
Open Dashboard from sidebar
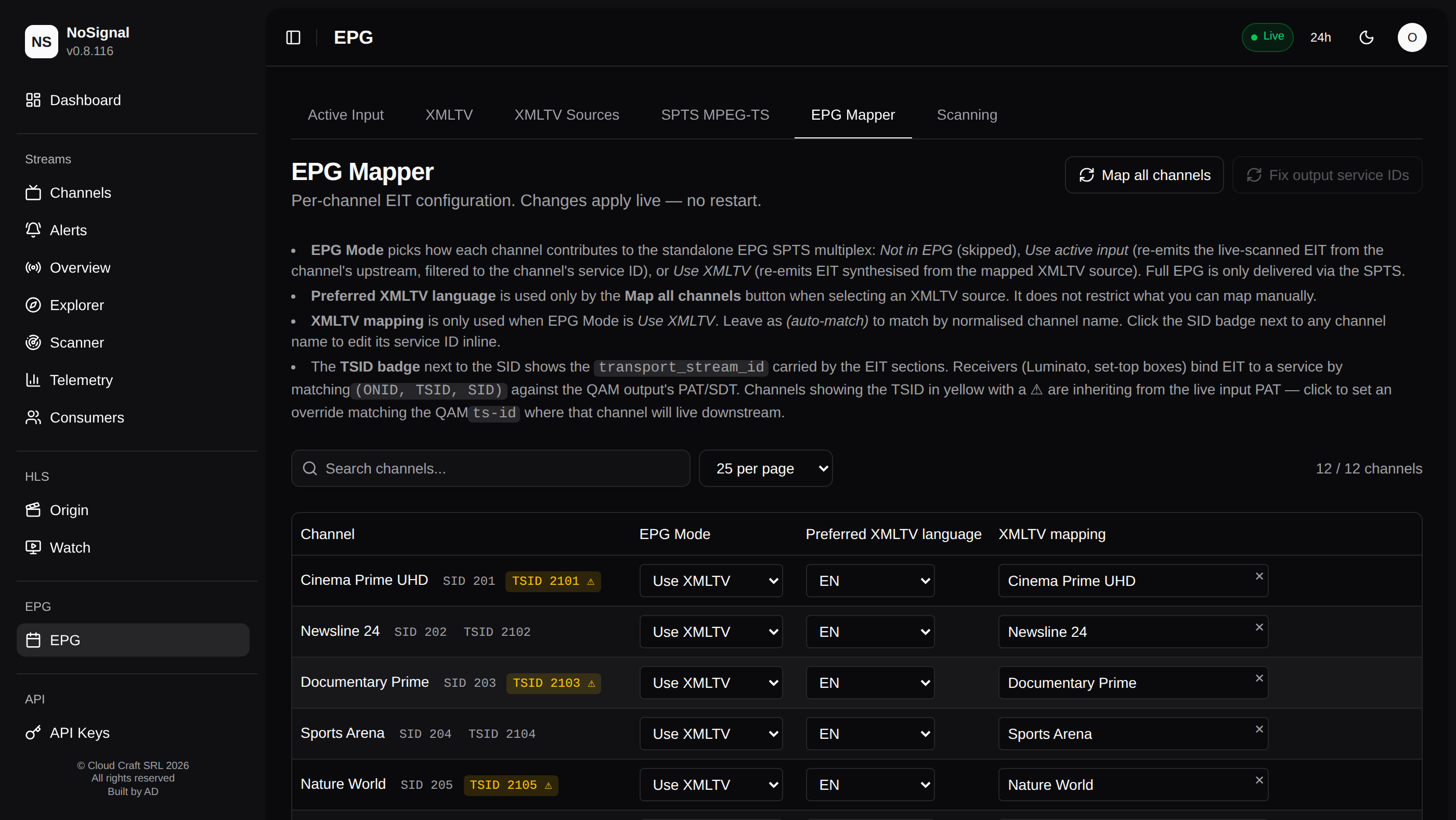coord(133,100)
